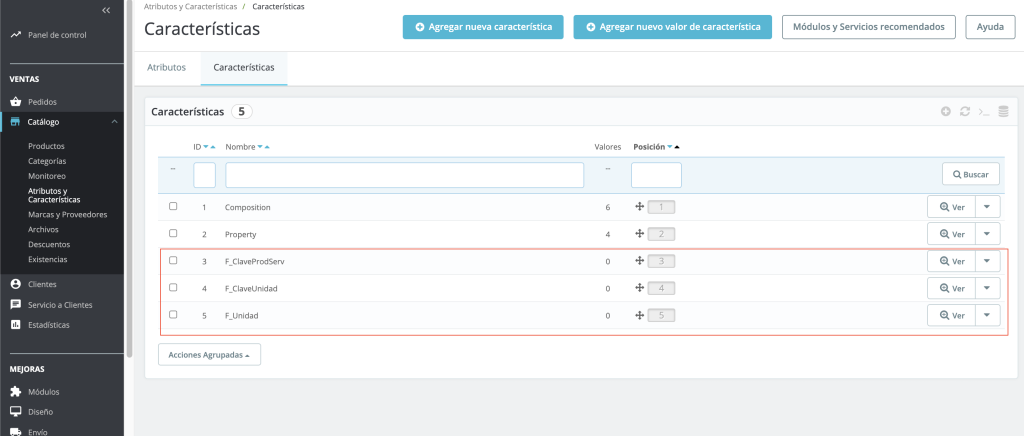Open Categorías in the sidebar
This screenshot has height=436, width=1024.
point(47,161)
